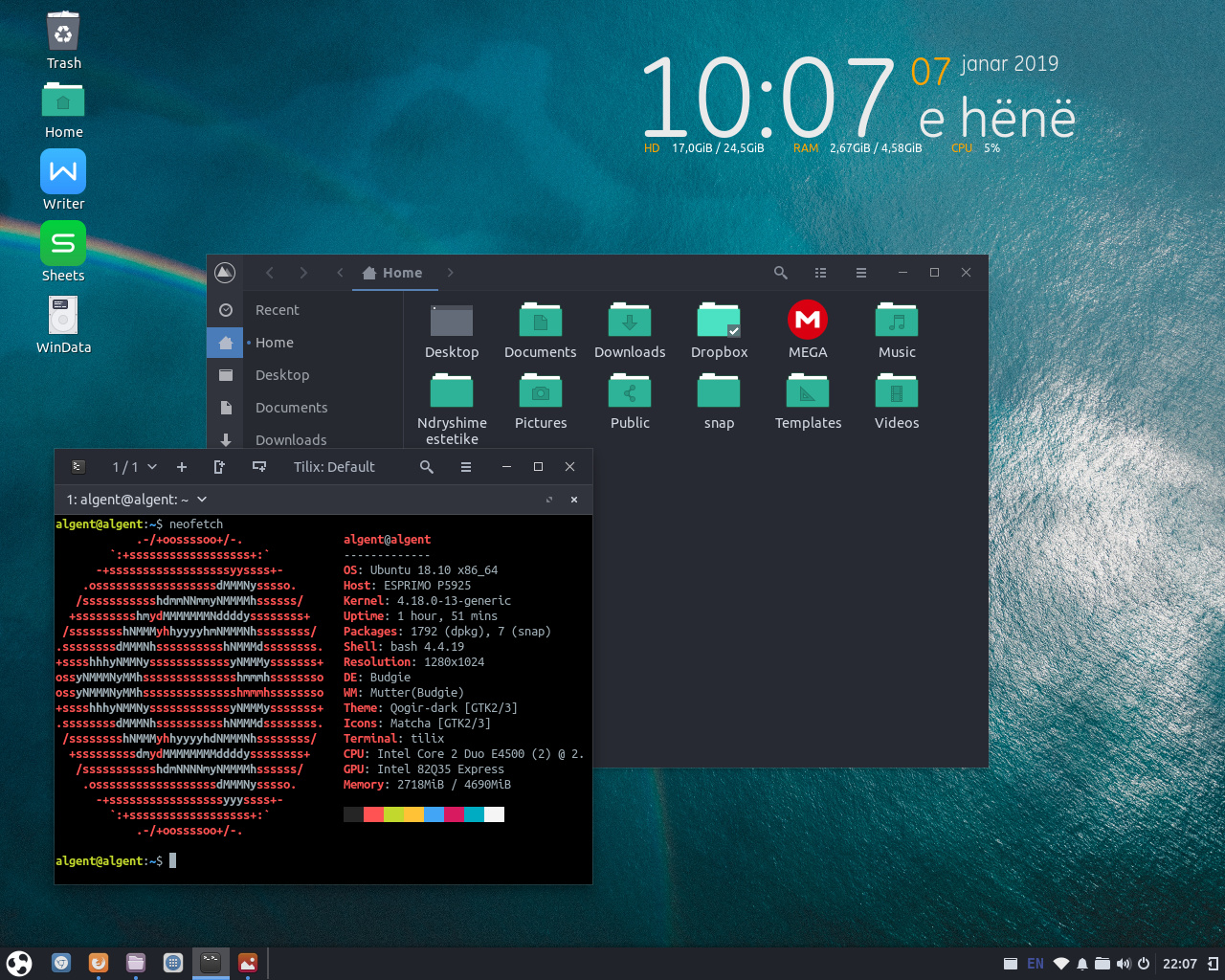The height and width of the screenshot is (980, 1225).
Task: Open the image viewer icon in the taskbar
Action: 248,963
